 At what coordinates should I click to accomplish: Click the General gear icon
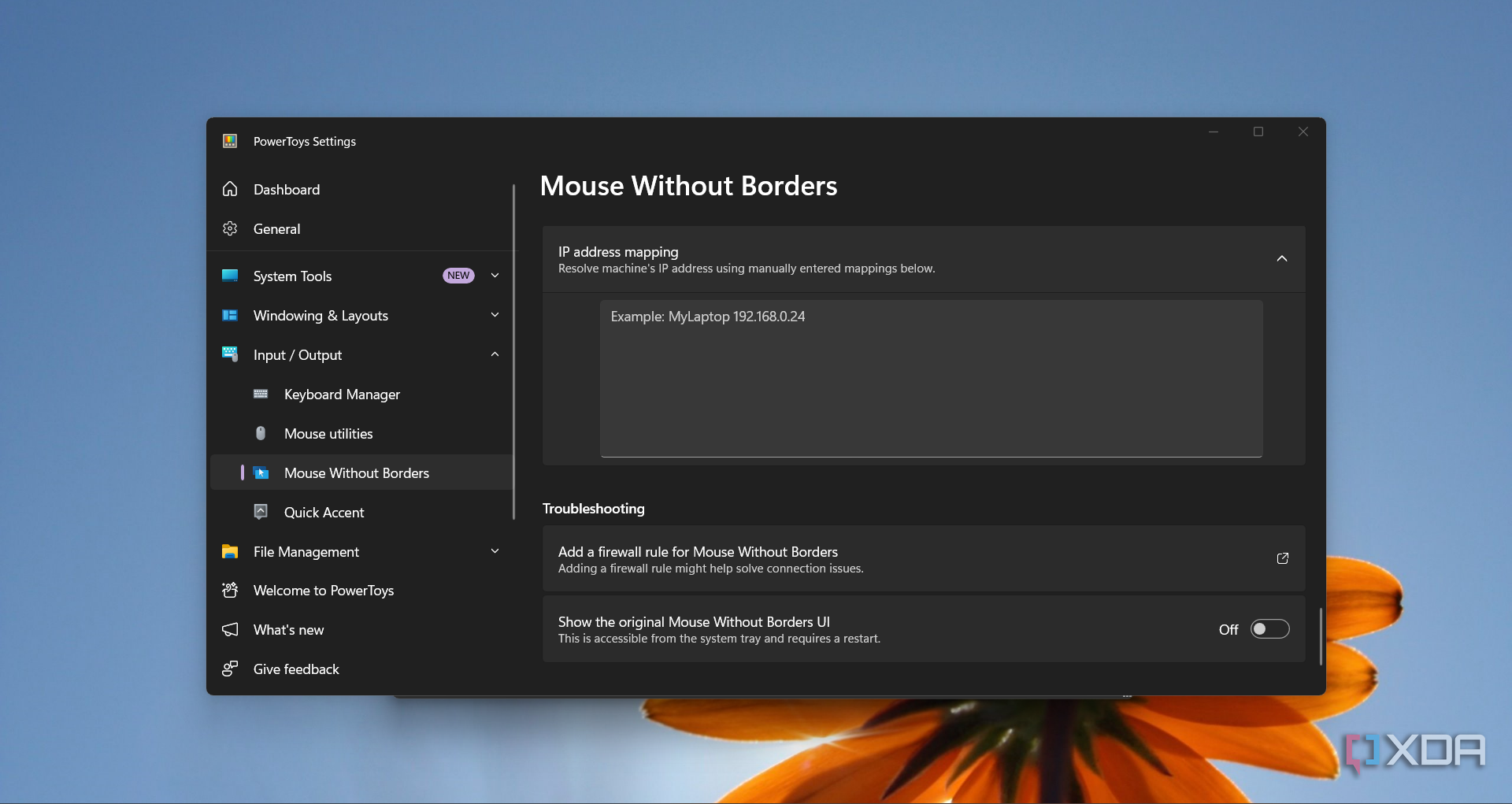pos(230,228)
